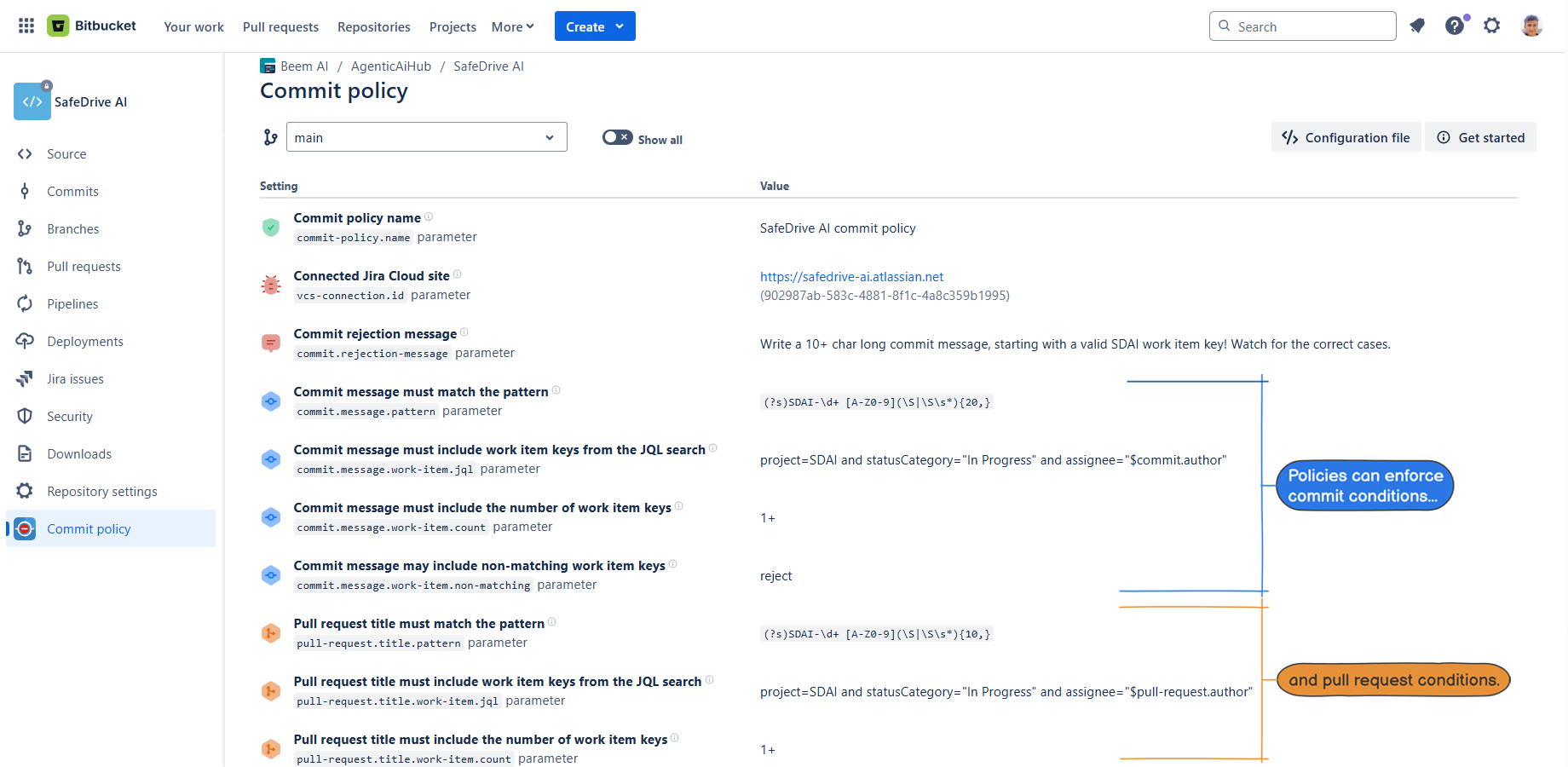Open the Downloads section
Screen dimensions: 1568x767
pyautogui.click(x=78, y=453)
